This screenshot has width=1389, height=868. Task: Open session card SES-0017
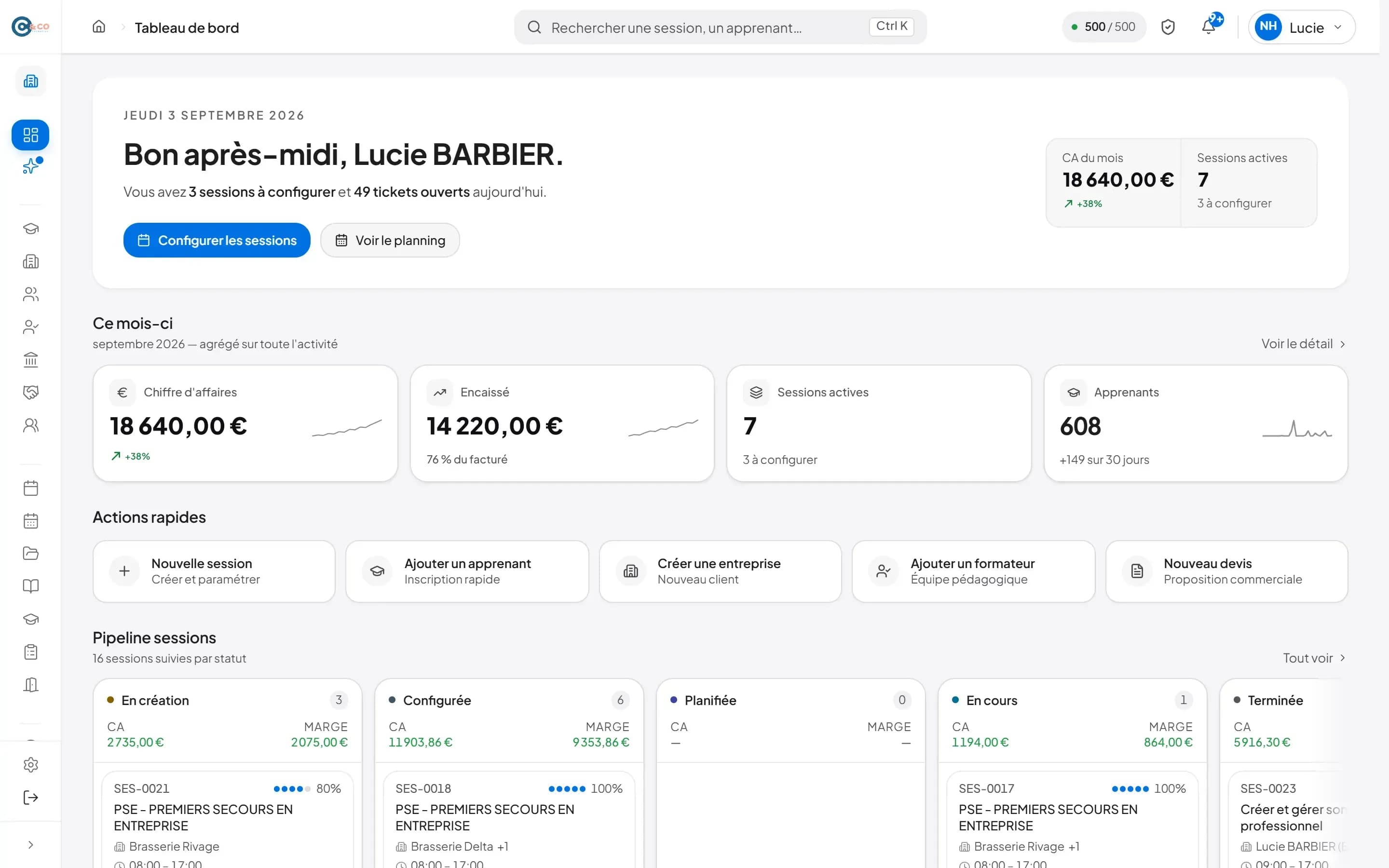click(x=1072, y=820)
